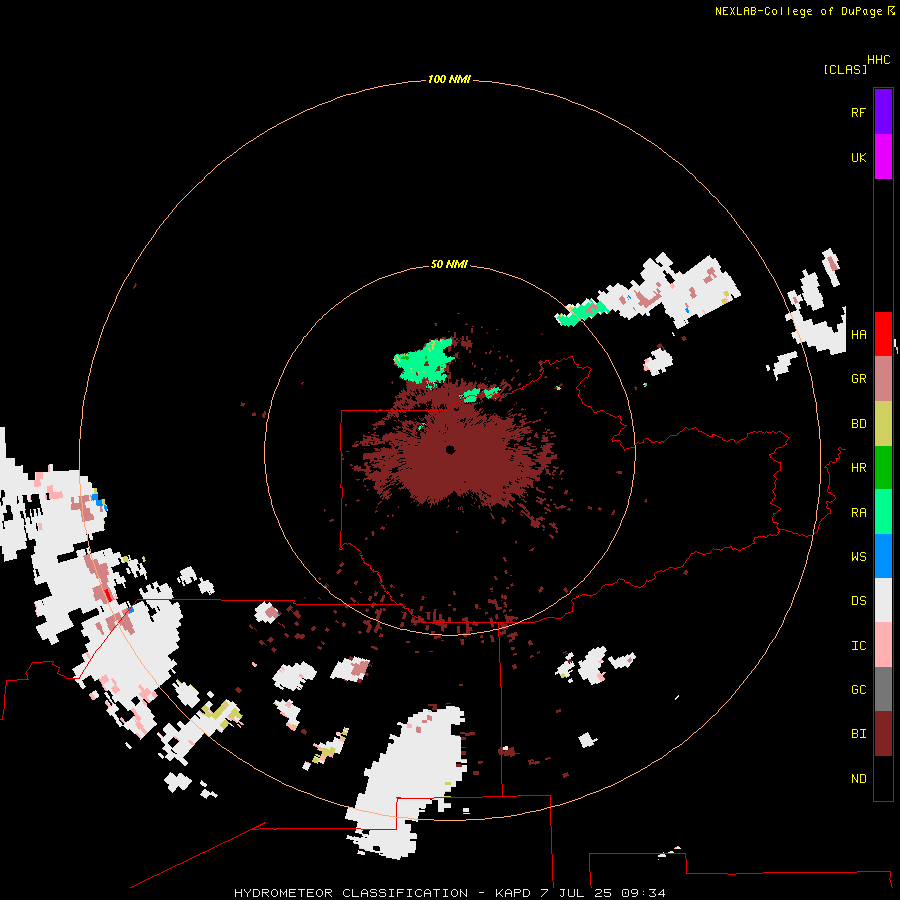The image size is (900, 900).
Task: Click the HR legend label
Action: pyautogui.click(x=858, y=467)
